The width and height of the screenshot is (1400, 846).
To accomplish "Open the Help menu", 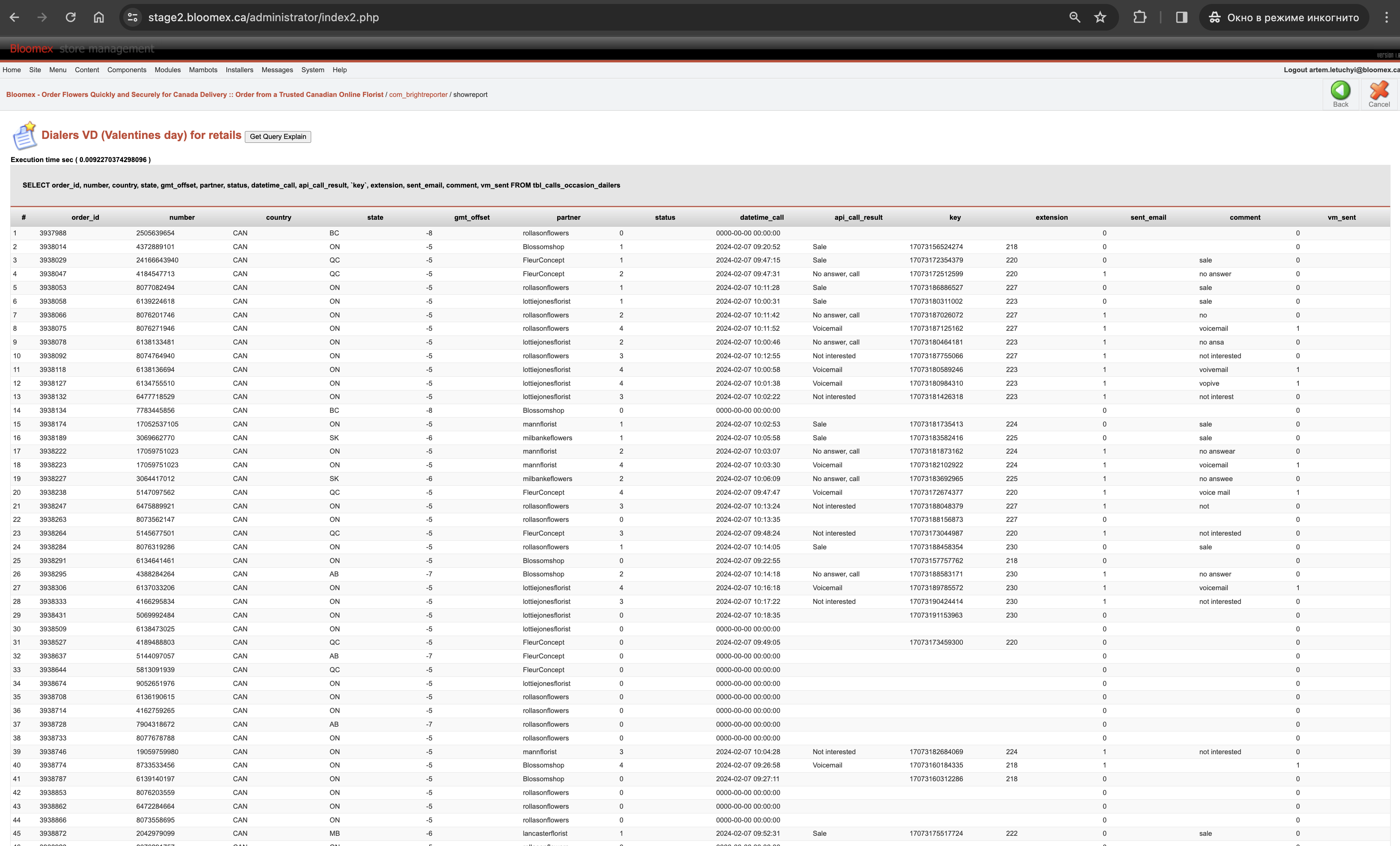I will pyautogui.click(x=340, y=70).
